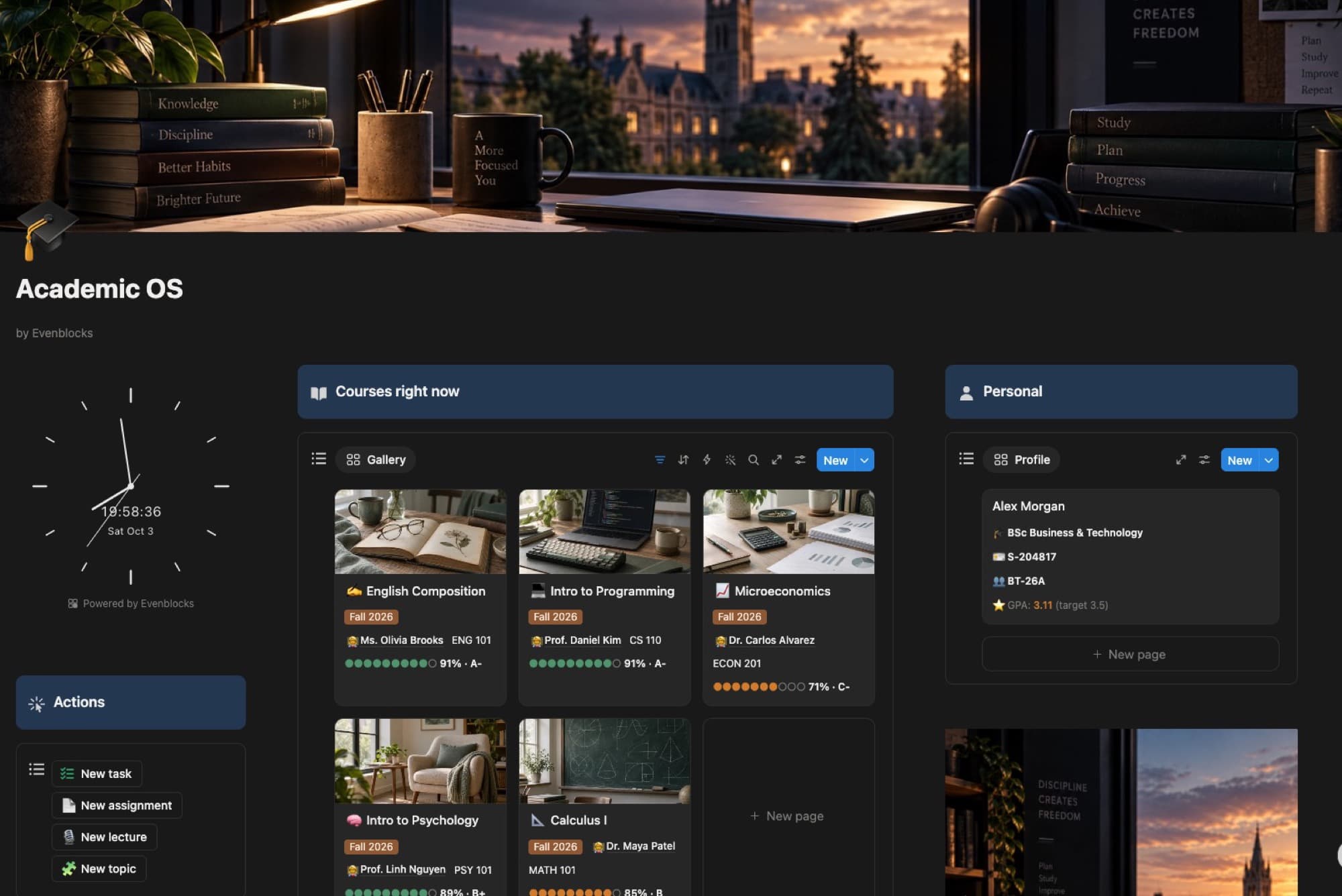Open the Alex Morgan profile card
This screenshot has width=1342, height=896.
[1130, 557]
